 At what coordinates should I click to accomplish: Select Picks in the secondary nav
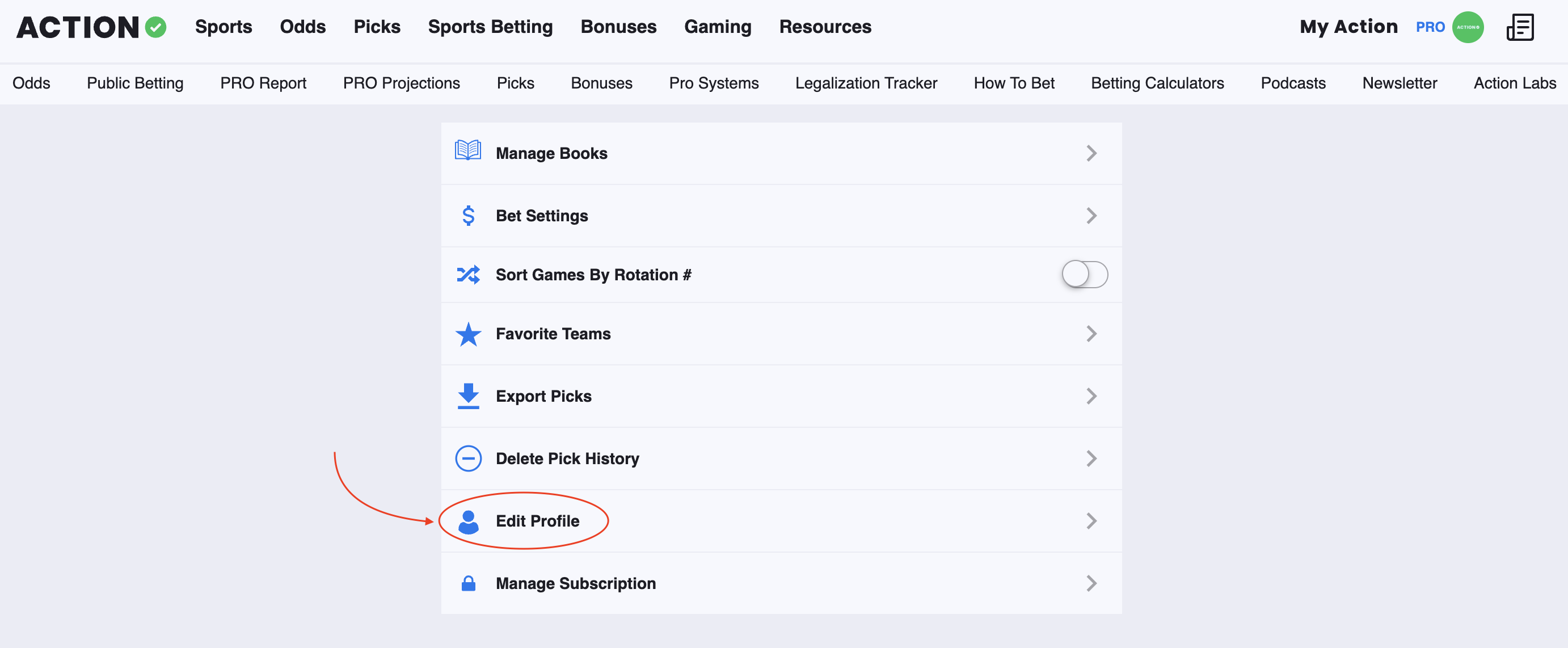pyautogui.click(x=515, y=83)
